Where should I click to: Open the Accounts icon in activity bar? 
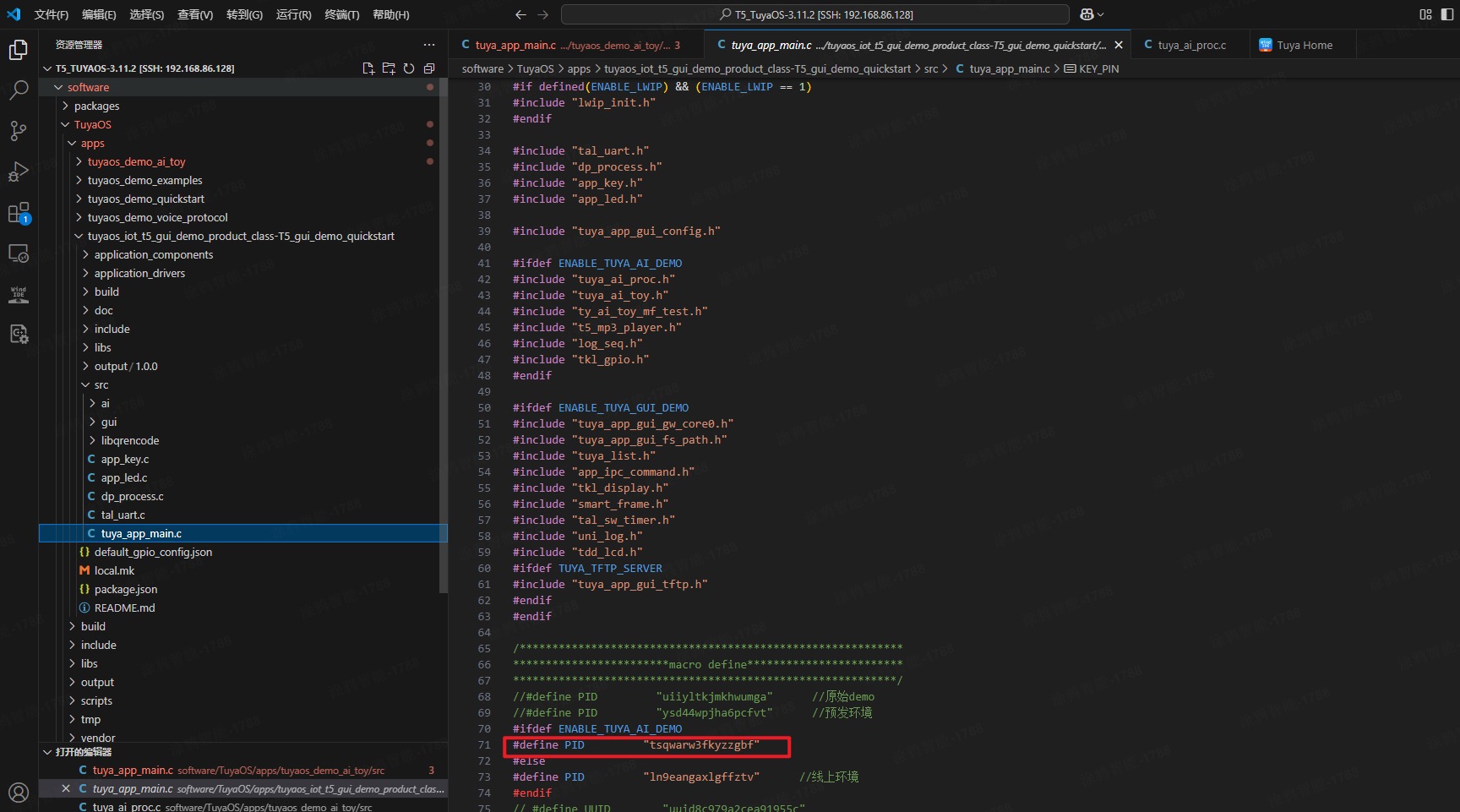coord(19,792)
